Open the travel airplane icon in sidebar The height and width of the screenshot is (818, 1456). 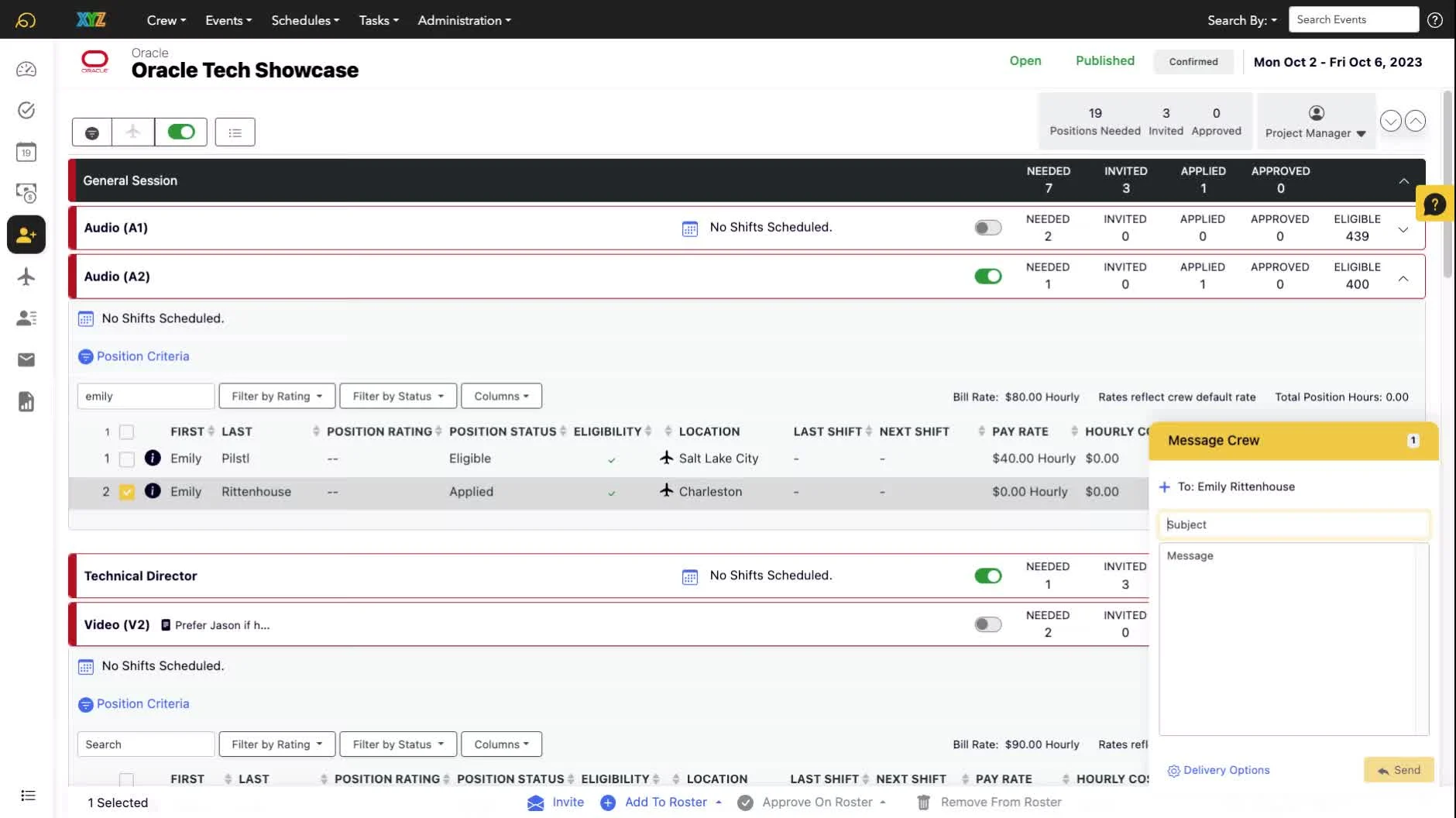pyautogui.click(x=26, y=277)
